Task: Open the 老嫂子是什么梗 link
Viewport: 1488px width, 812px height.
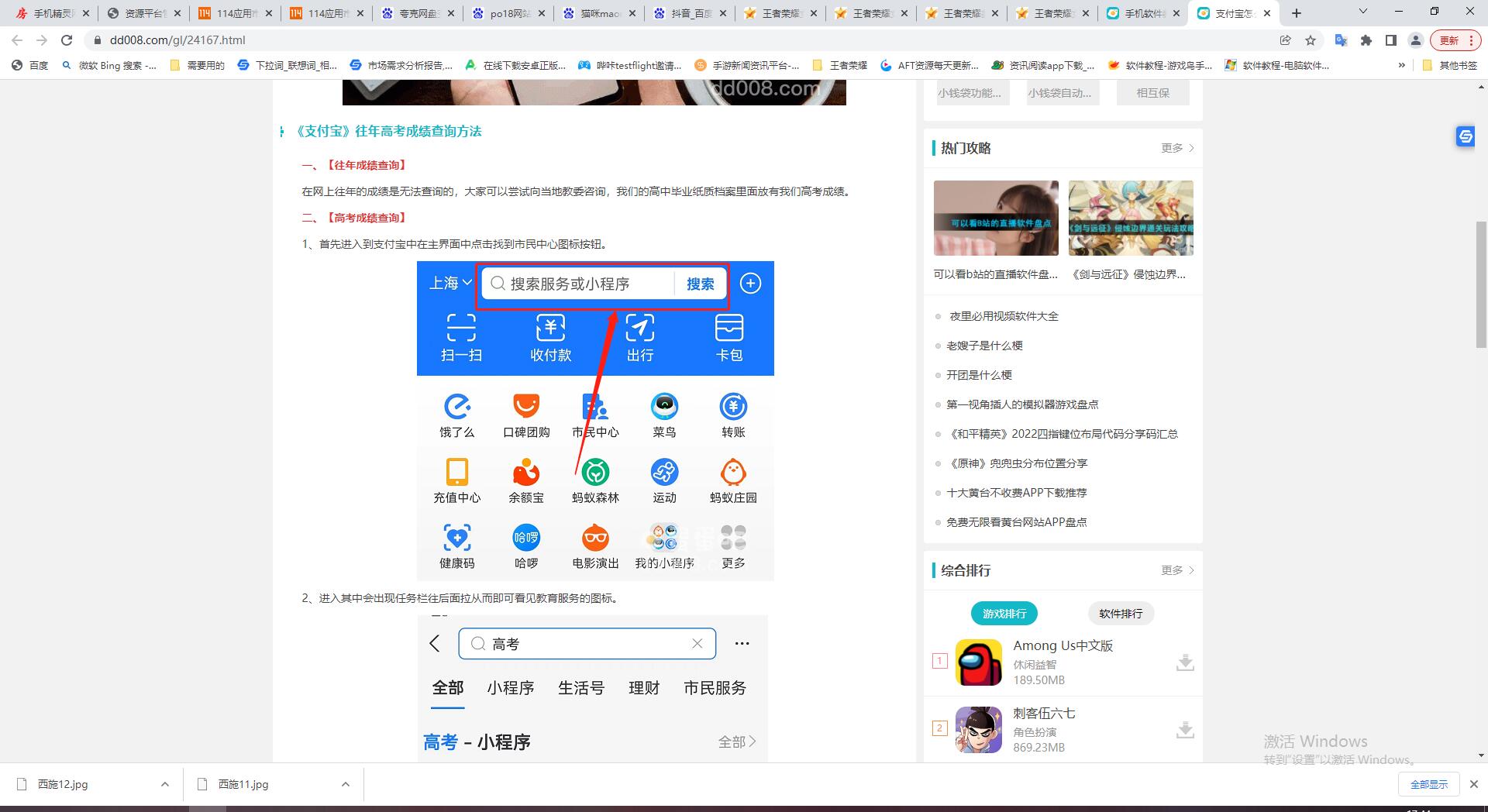Action: coord(984,346)
